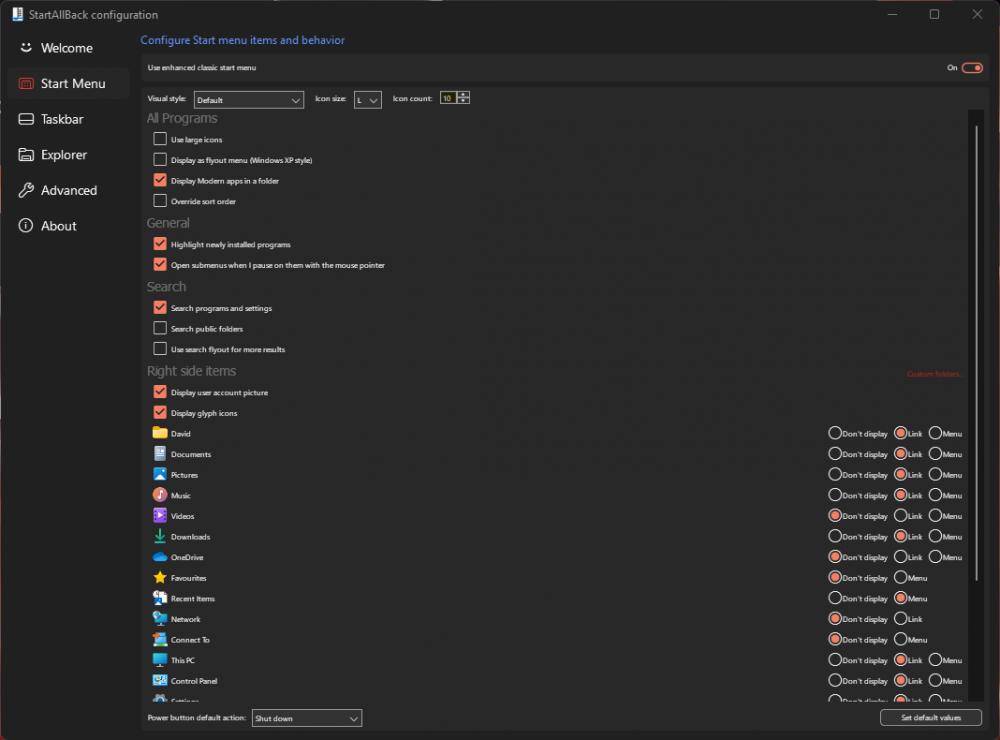Switch to the Welcome tab
Image resolution: width=1000 pixels, height=740 pixels.
(63, 47)
